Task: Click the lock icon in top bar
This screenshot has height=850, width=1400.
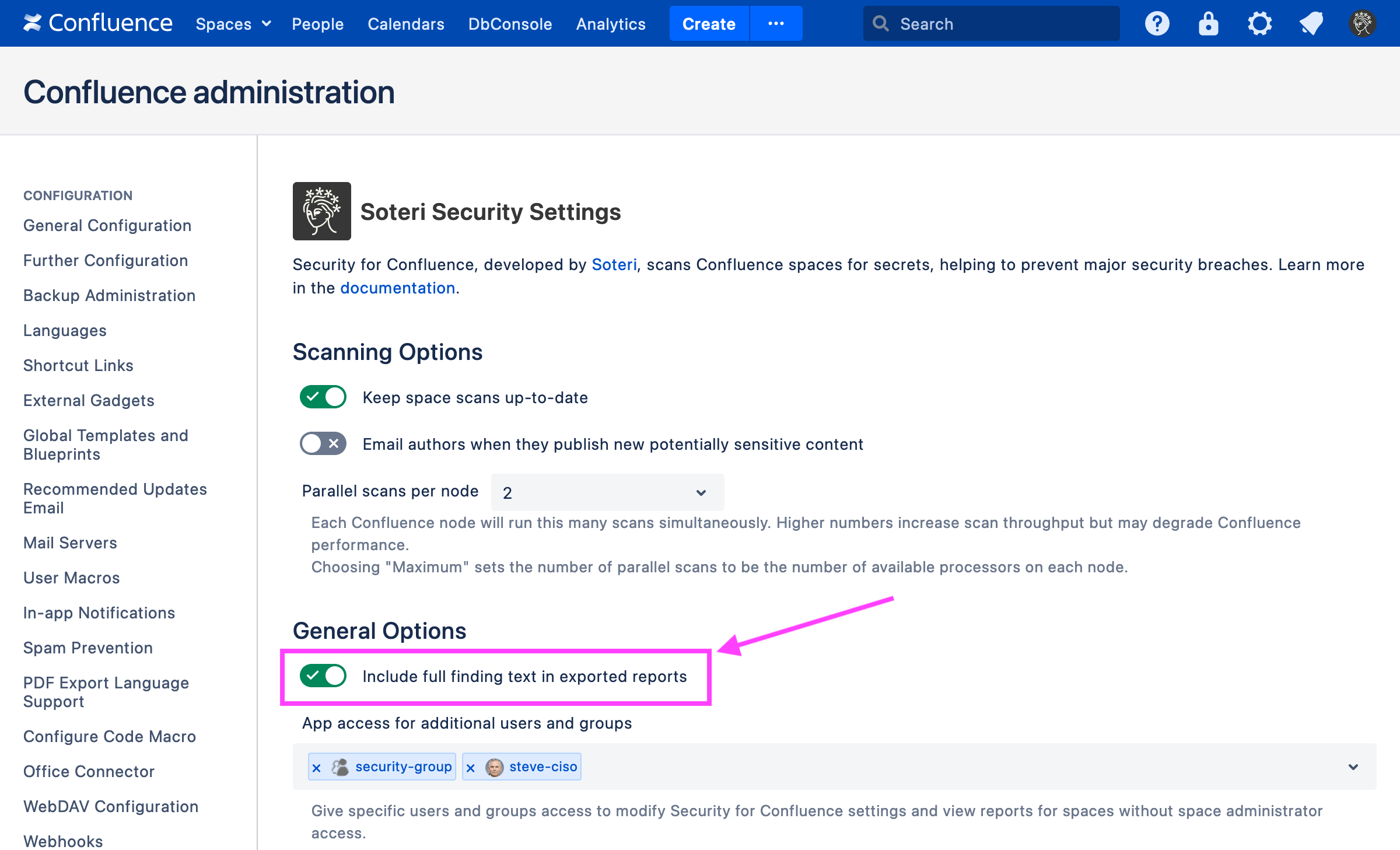Action: pos(1208,23)
